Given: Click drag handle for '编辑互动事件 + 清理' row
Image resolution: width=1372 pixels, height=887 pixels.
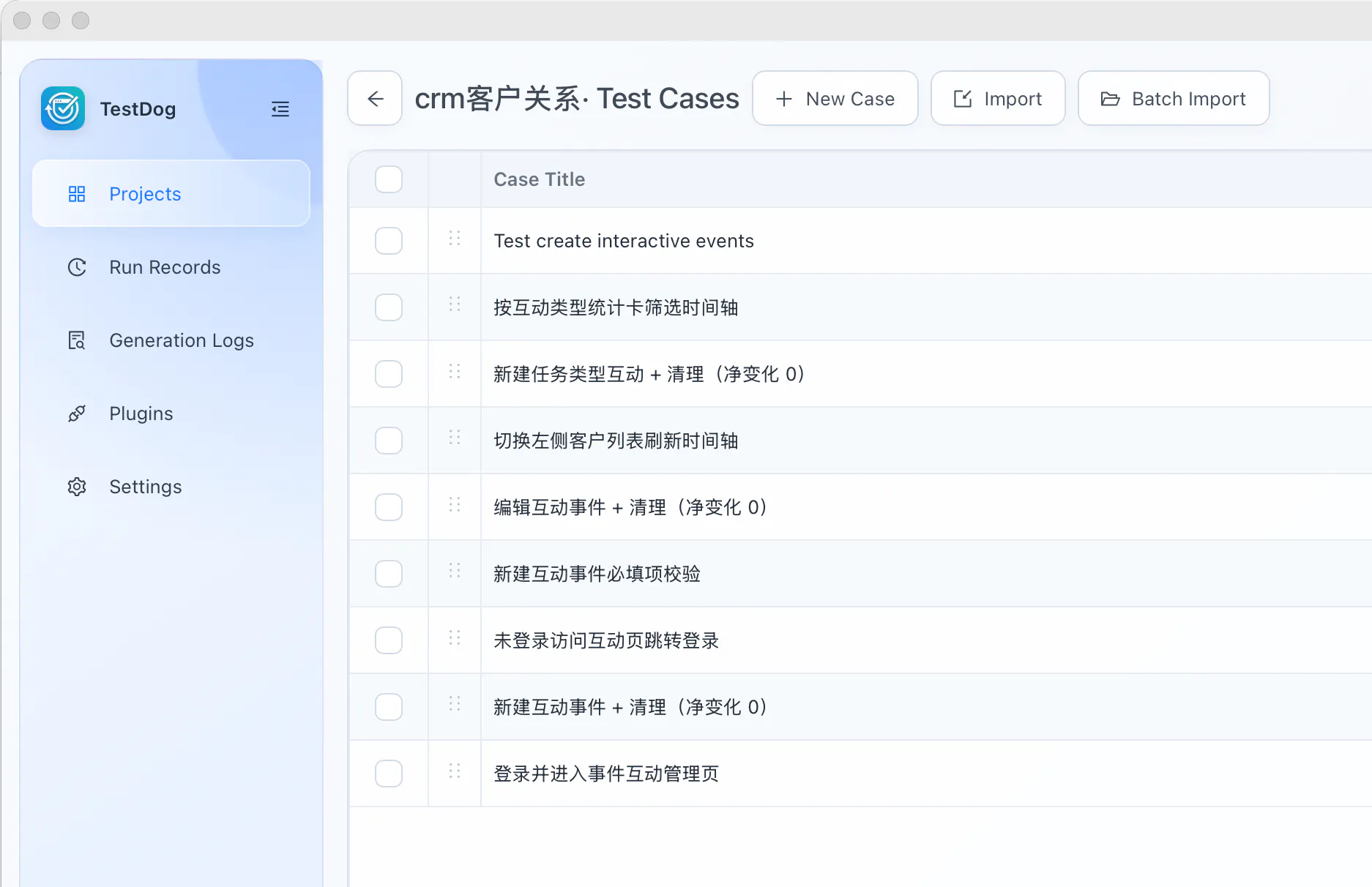Looking at the screenshot, I should pyautogui.click(x=455, y=504).
